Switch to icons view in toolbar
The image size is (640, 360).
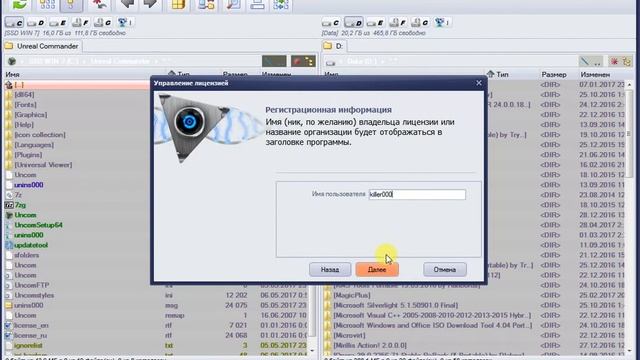point(47,5)
